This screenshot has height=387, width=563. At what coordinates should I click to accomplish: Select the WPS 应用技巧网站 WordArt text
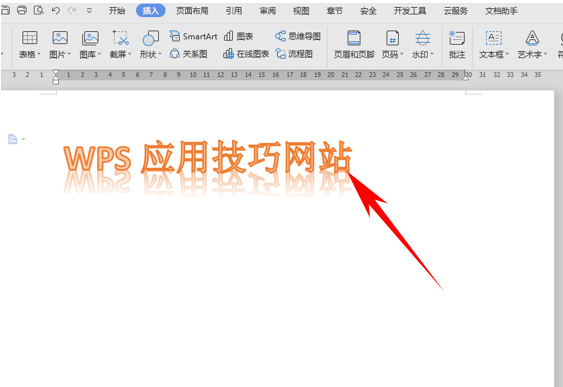(208, 157)
